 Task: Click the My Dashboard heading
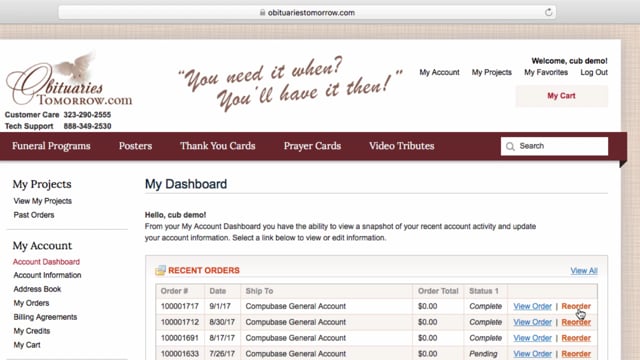[186, 184]
